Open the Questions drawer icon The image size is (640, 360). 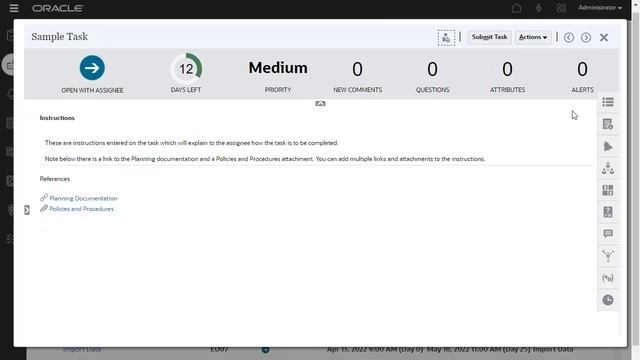click(608, 212)
